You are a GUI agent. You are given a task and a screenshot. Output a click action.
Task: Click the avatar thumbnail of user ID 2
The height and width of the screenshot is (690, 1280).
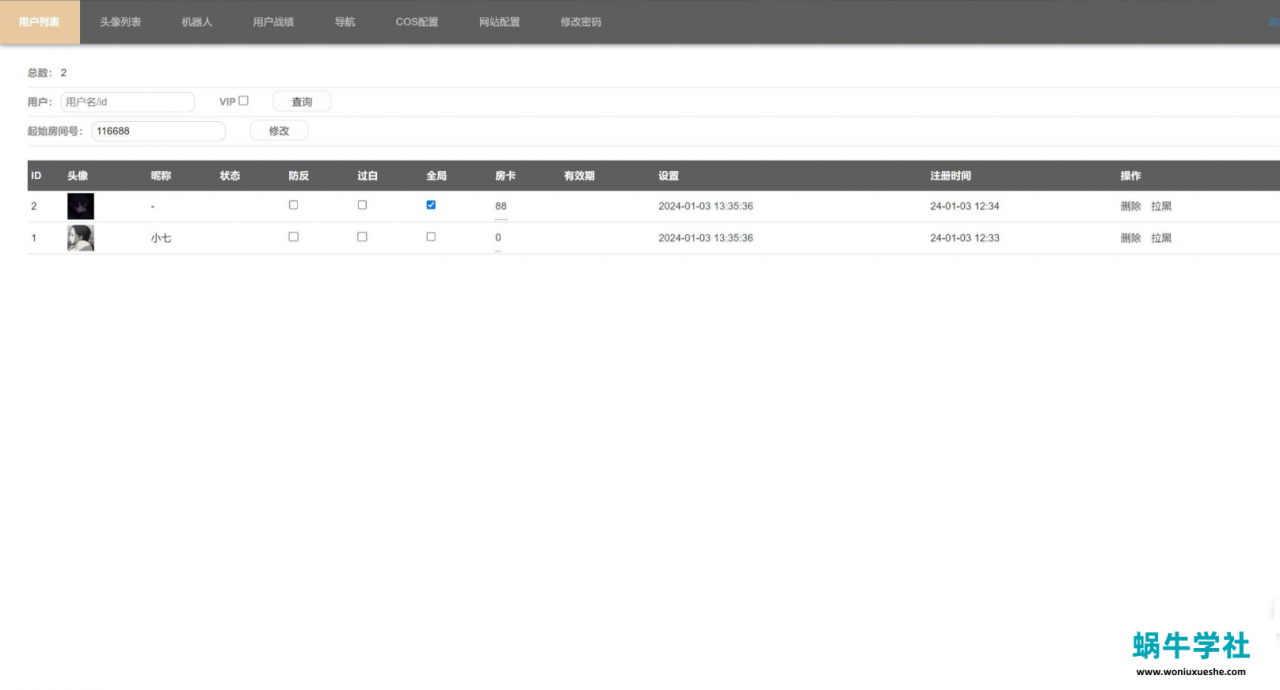(80, 206)
